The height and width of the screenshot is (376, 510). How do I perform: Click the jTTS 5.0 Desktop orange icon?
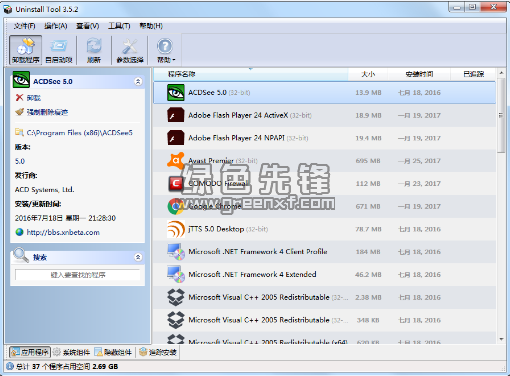[176, 229]
